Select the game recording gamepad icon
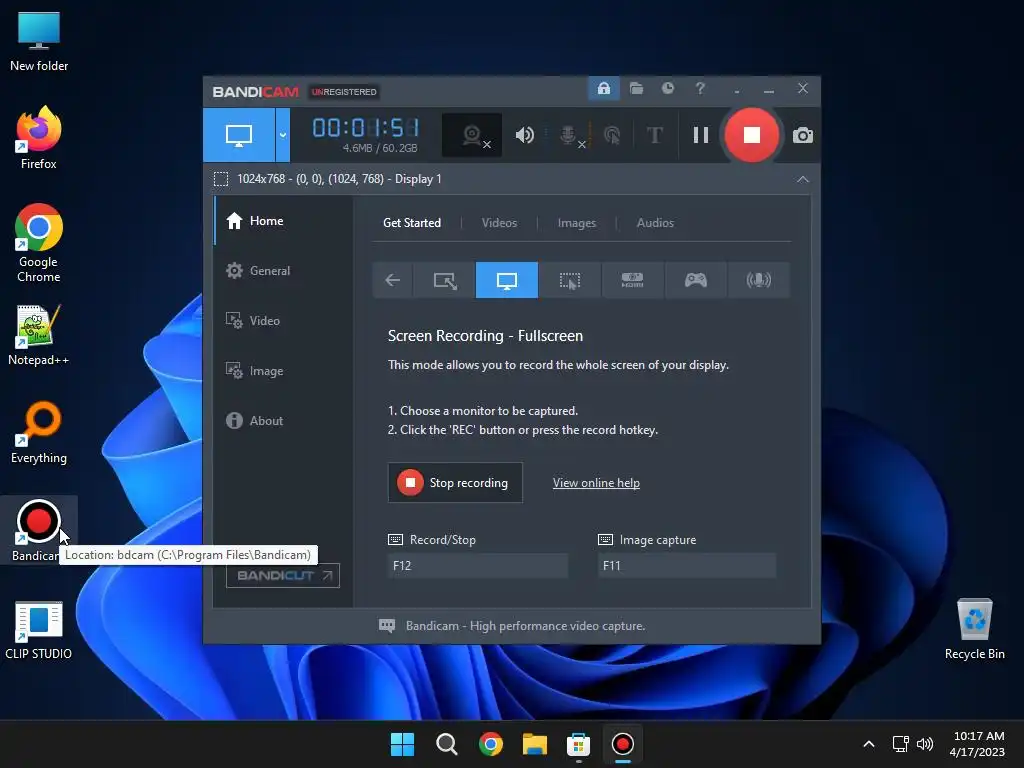The image size is (1024, 768). click(696, 280)
